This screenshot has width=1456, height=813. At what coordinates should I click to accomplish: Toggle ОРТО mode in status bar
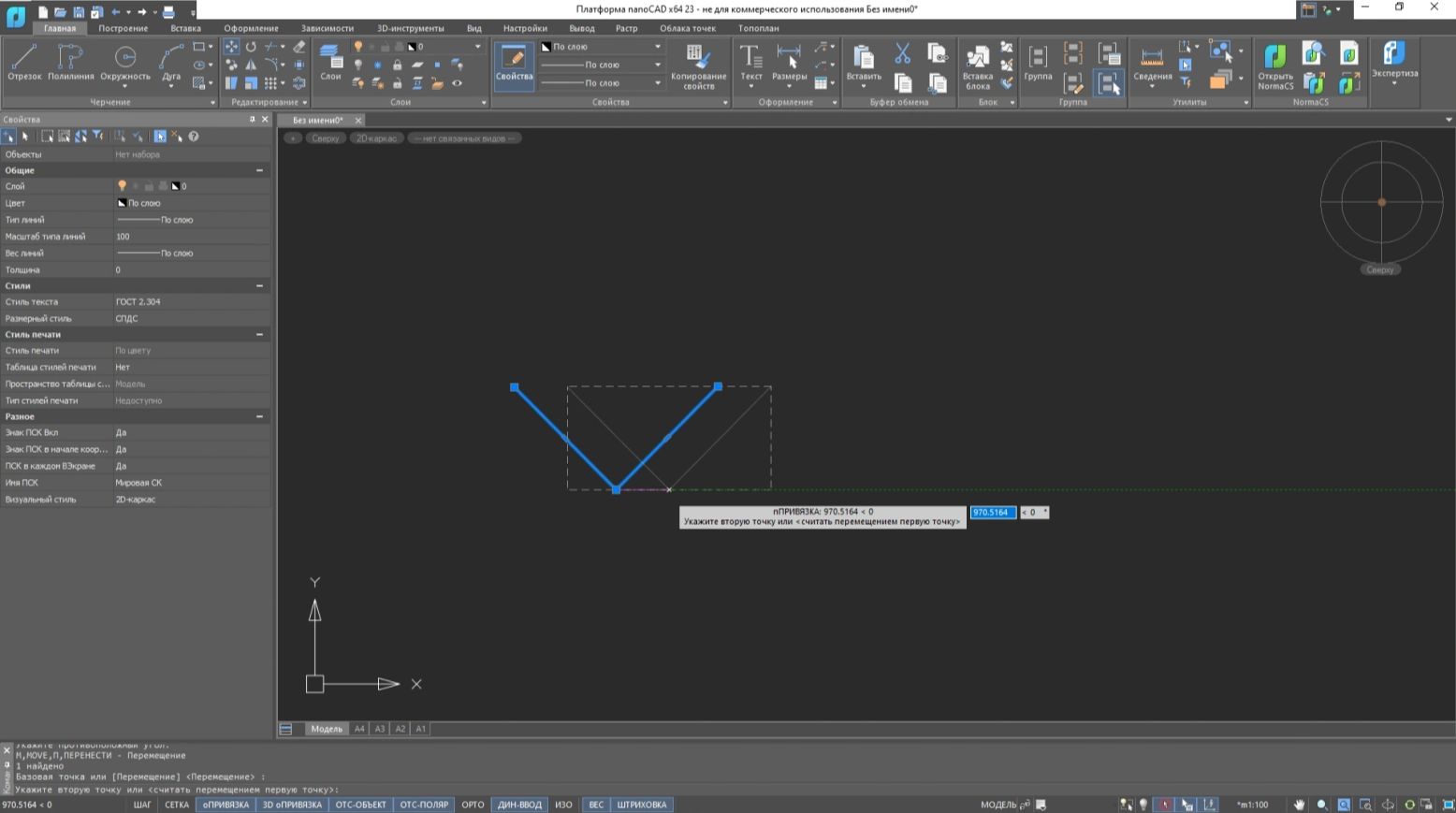click(x=473, y=805)
